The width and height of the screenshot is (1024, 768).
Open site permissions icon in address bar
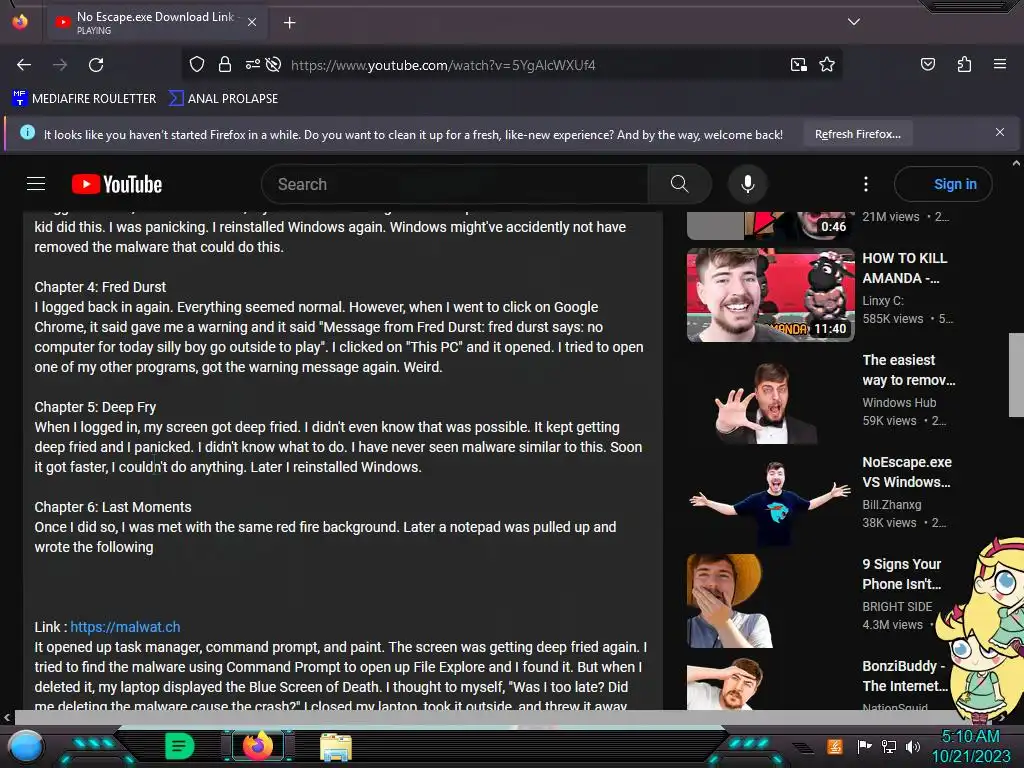[x=253, y=64]
